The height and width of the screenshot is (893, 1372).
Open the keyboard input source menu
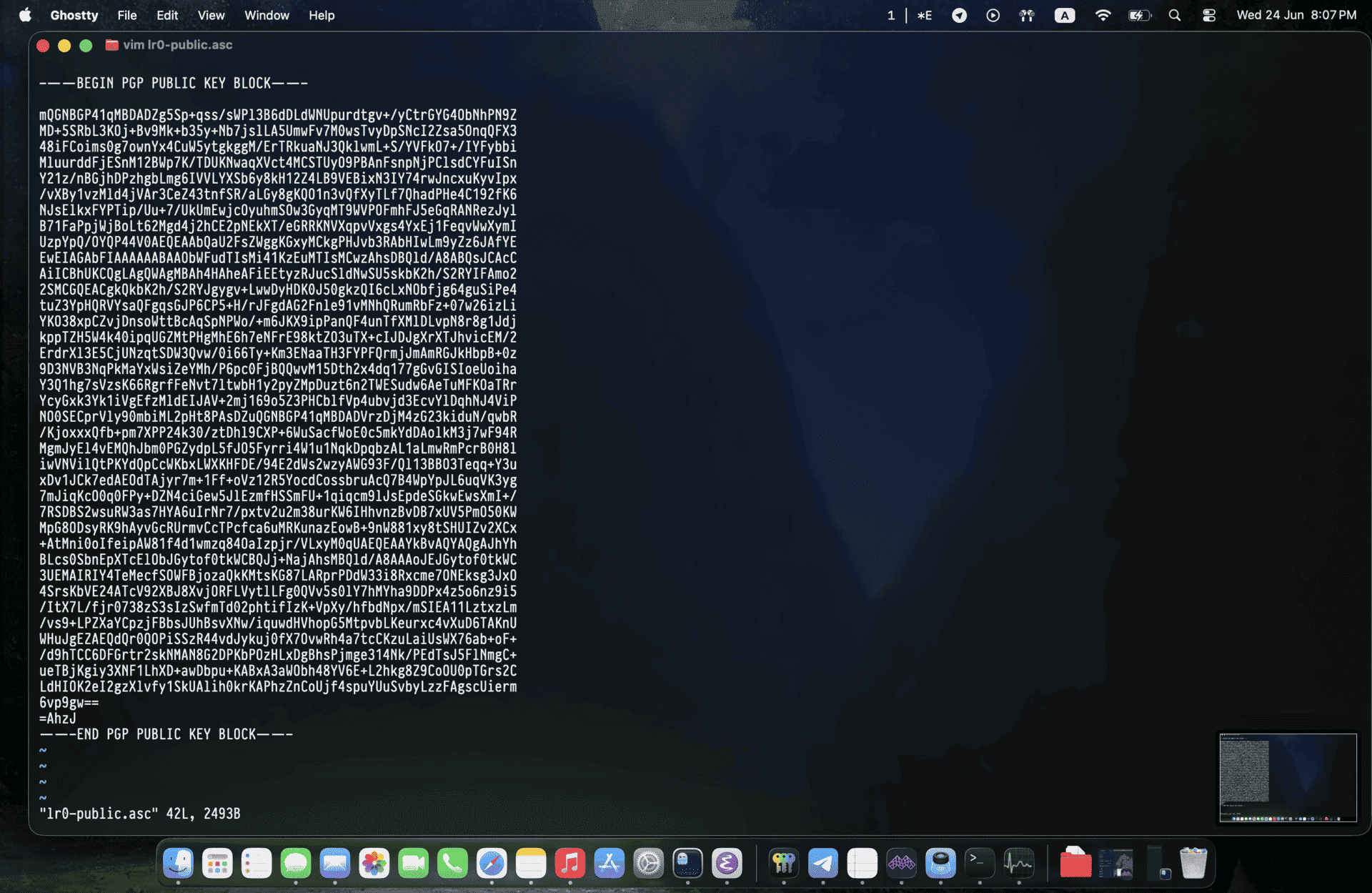coord(1065,15)
